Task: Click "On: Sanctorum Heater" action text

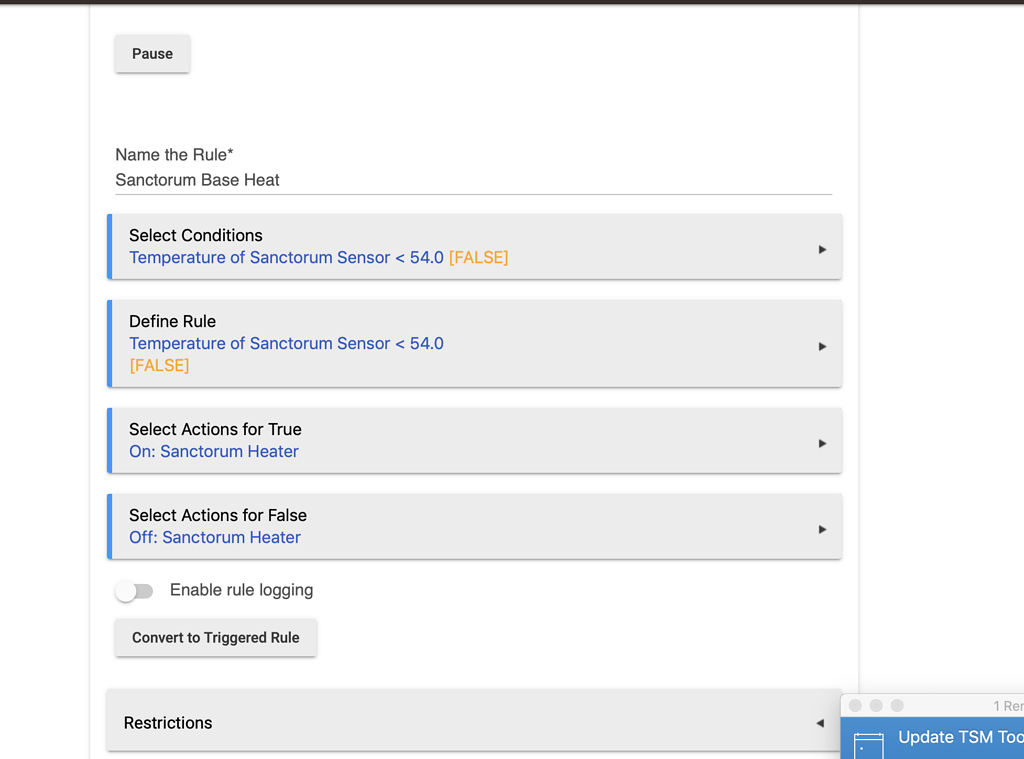Action: pos(214,452)
